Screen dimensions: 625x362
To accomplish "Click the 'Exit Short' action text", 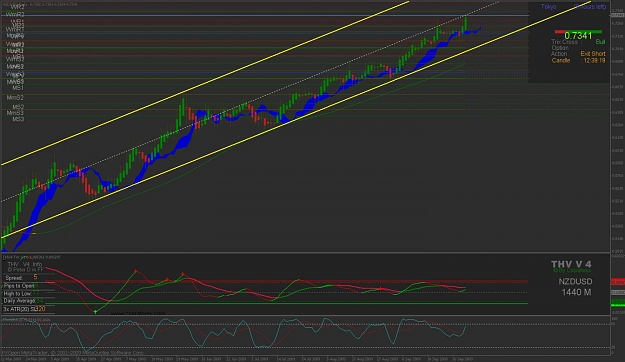I will coord(593,54).
